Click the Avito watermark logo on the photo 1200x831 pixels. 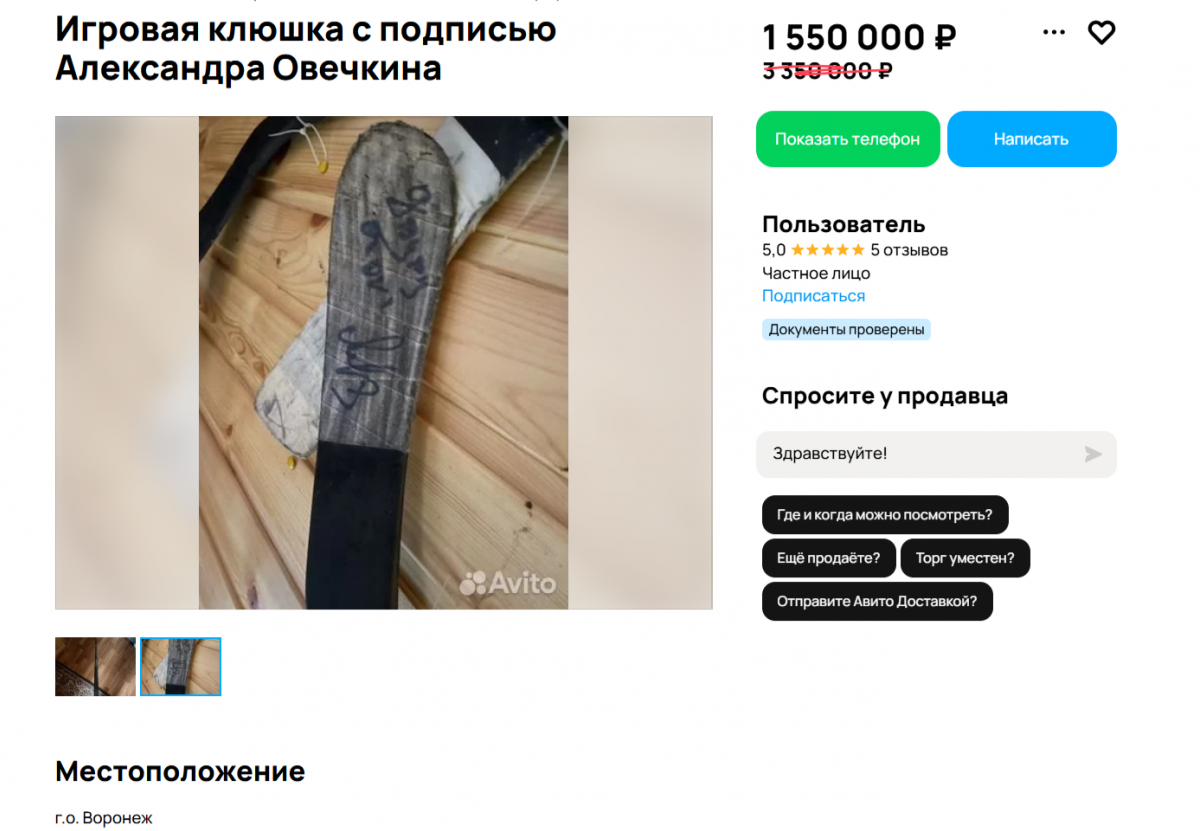(x=507, y=583)
